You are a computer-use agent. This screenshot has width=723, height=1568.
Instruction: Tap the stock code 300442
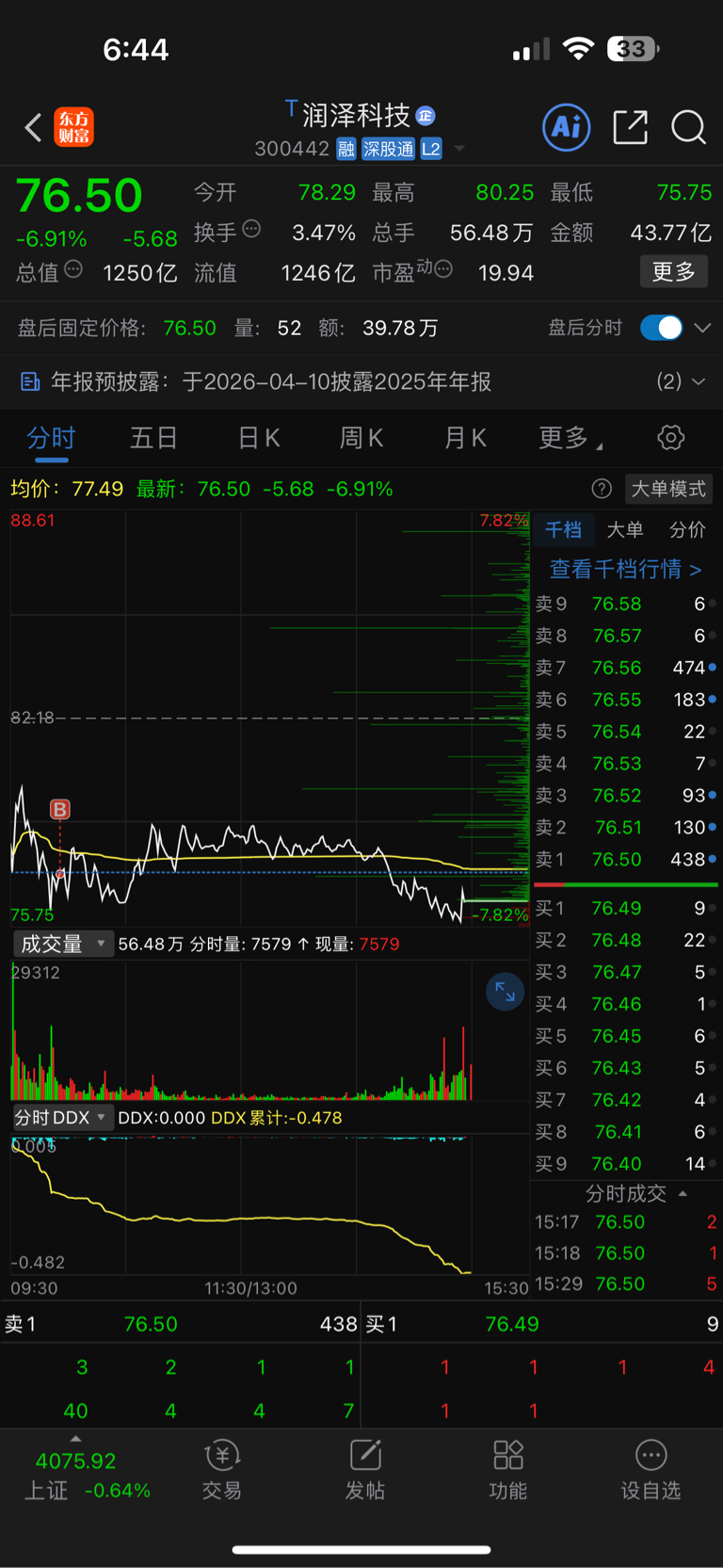(x=292, y=149)
